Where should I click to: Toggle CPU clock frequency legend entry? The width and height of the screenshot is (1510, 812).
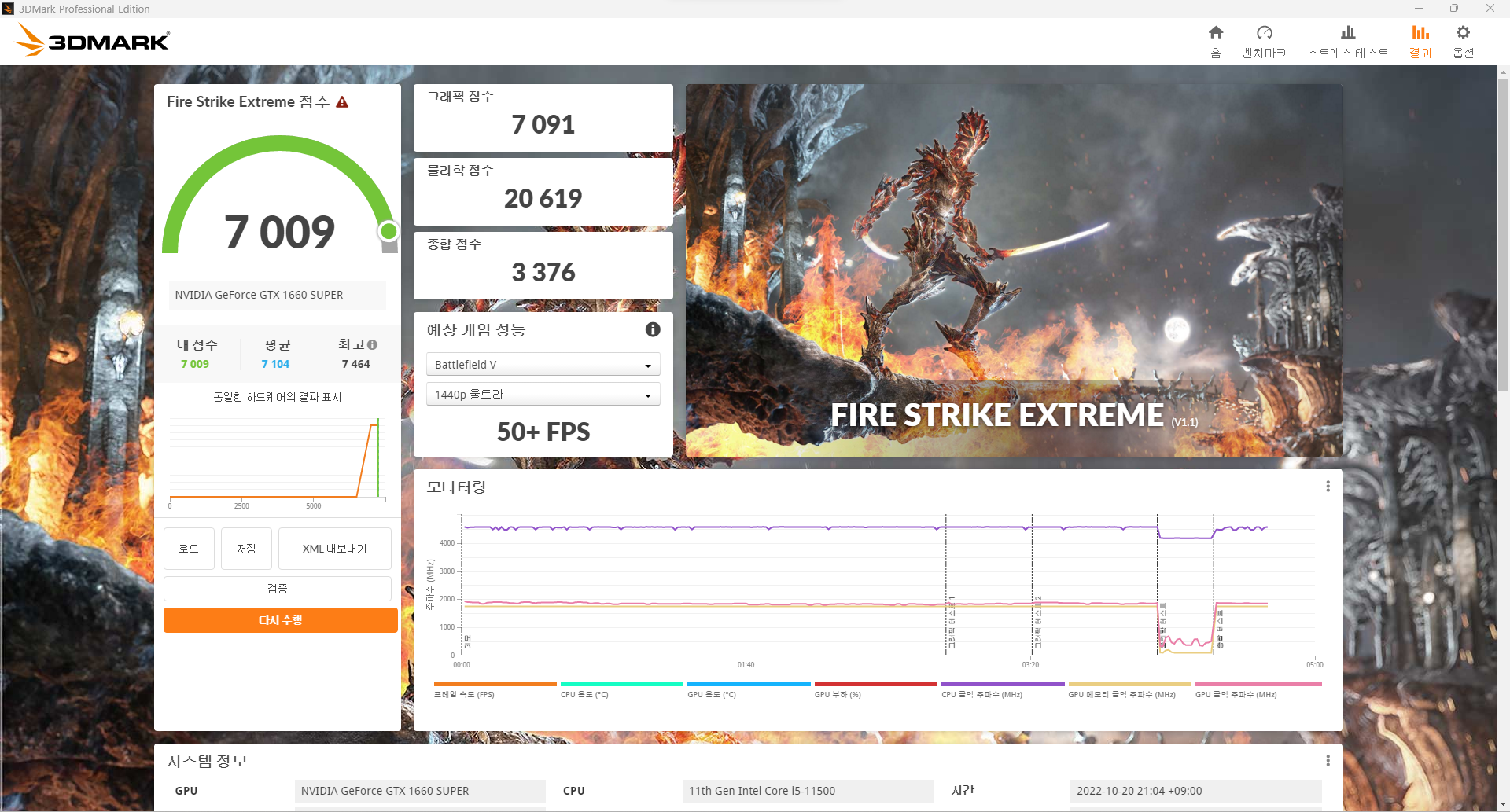point(1003,690)
